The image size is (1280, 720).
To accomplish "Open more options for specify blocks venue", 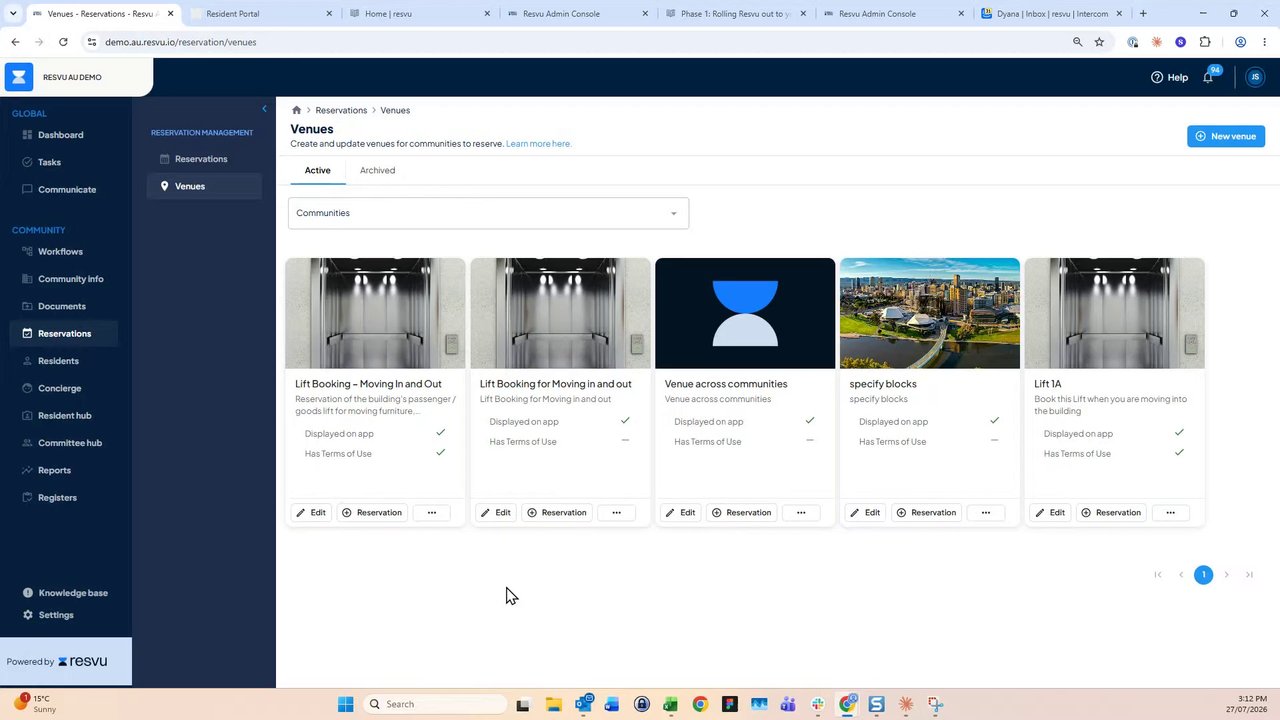I will click(986, 513).
